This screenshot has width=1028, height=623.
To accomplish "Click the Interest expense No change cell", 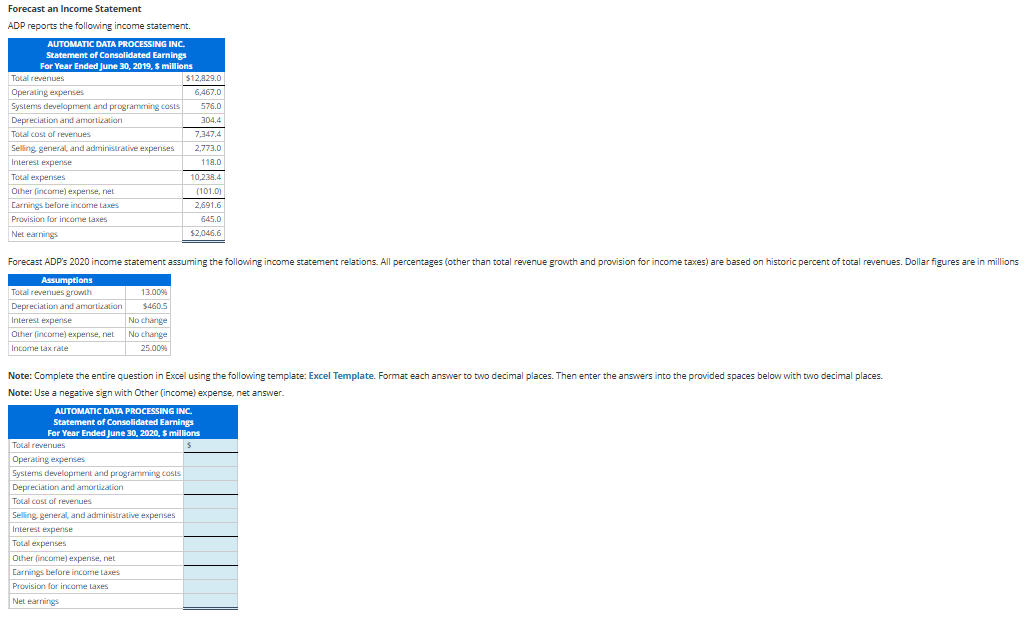I will pyautogui.click(x=148, y=321).
